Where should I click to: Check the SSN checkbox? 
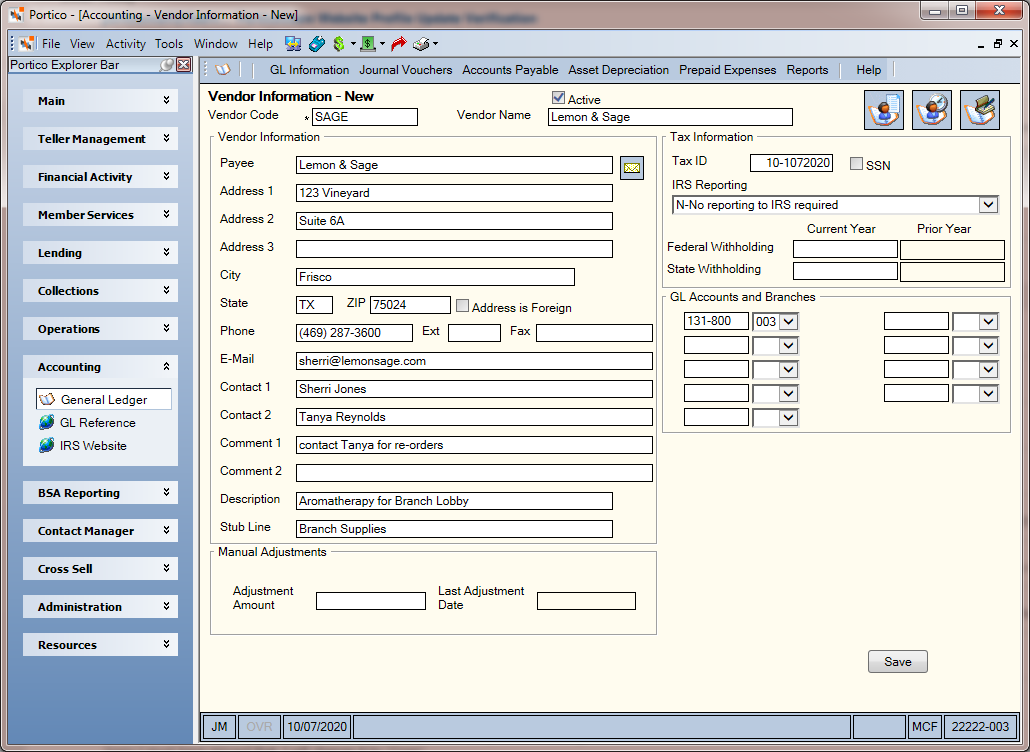[856, 164]
